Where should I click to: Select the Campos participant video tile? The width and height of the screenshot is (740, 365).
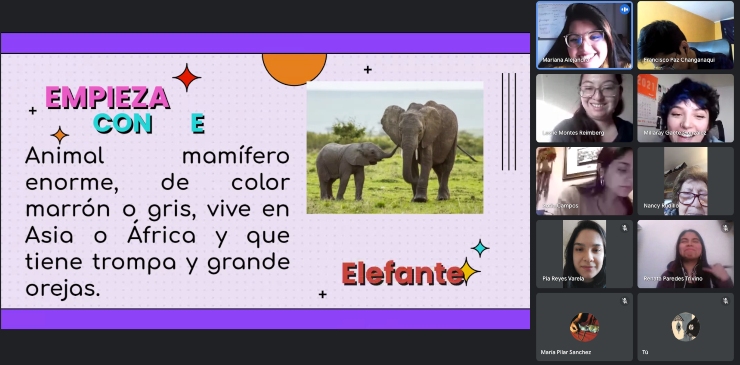click(x=584, y=181)
